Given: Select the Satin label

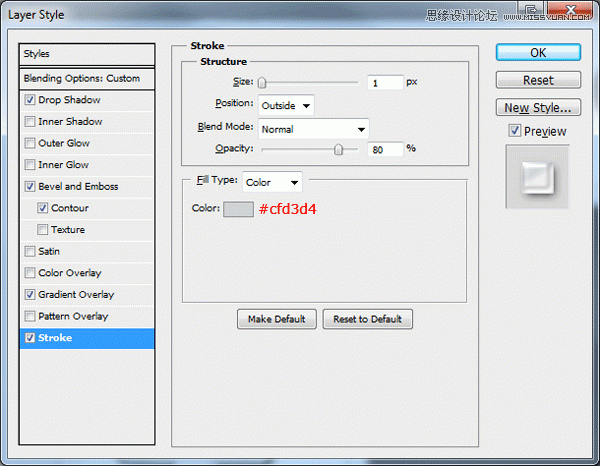Looking at the screenshot, I should pyautogui.click(x=49, y=251).
